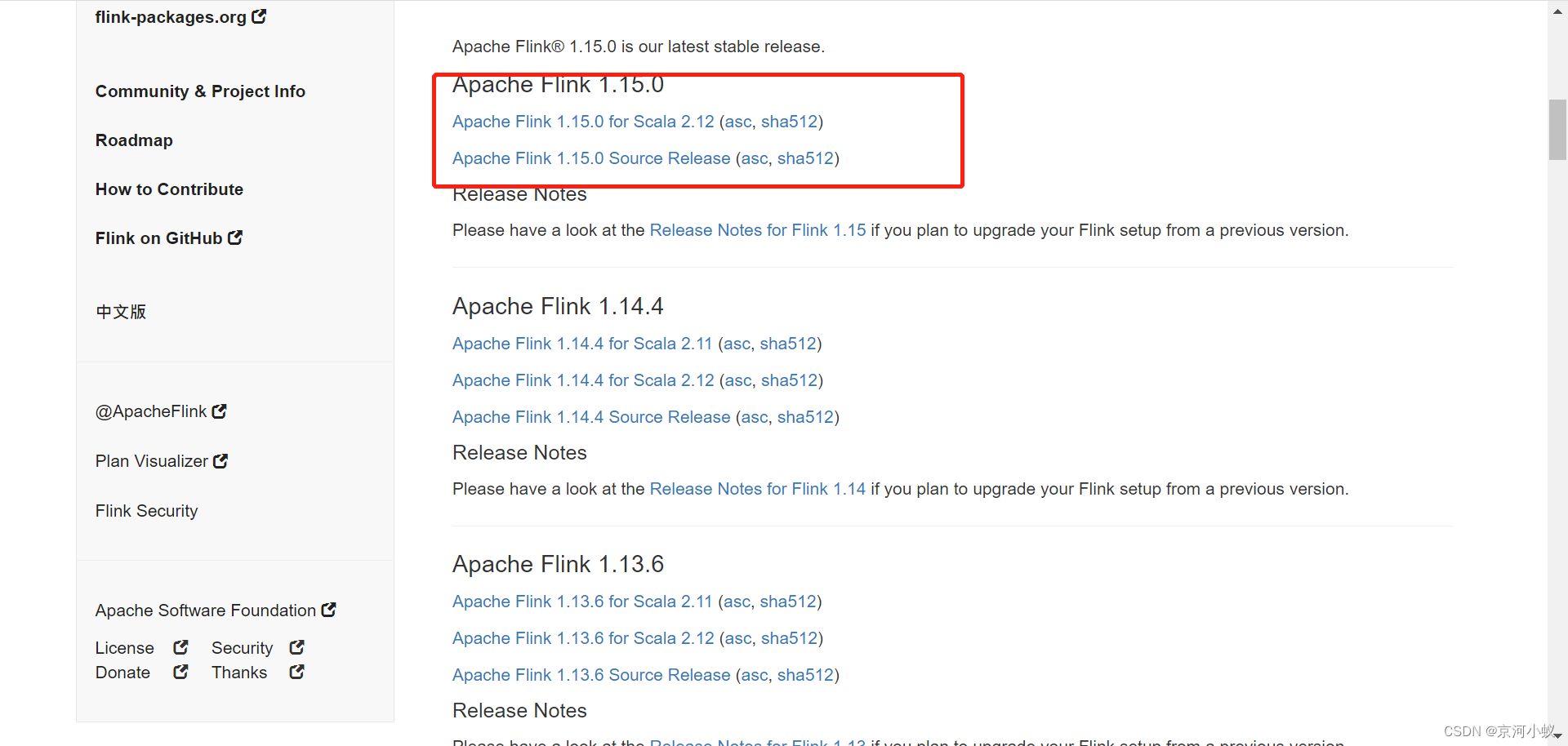Download Apache Flink 1.14.4 for Scala 2.12
Image resolution: width=1568 pixels, height=746 pixels.
click(583, 380)
